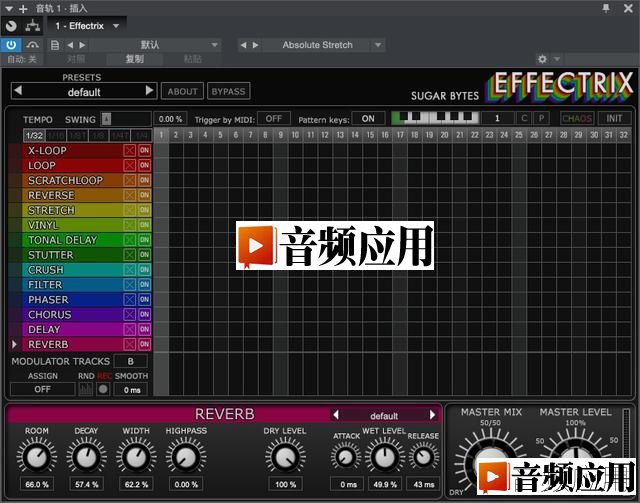Viewport: 640px width, 503px height.
Task: Click the plugin editor knob icon
Action: [x=11, y=26]
